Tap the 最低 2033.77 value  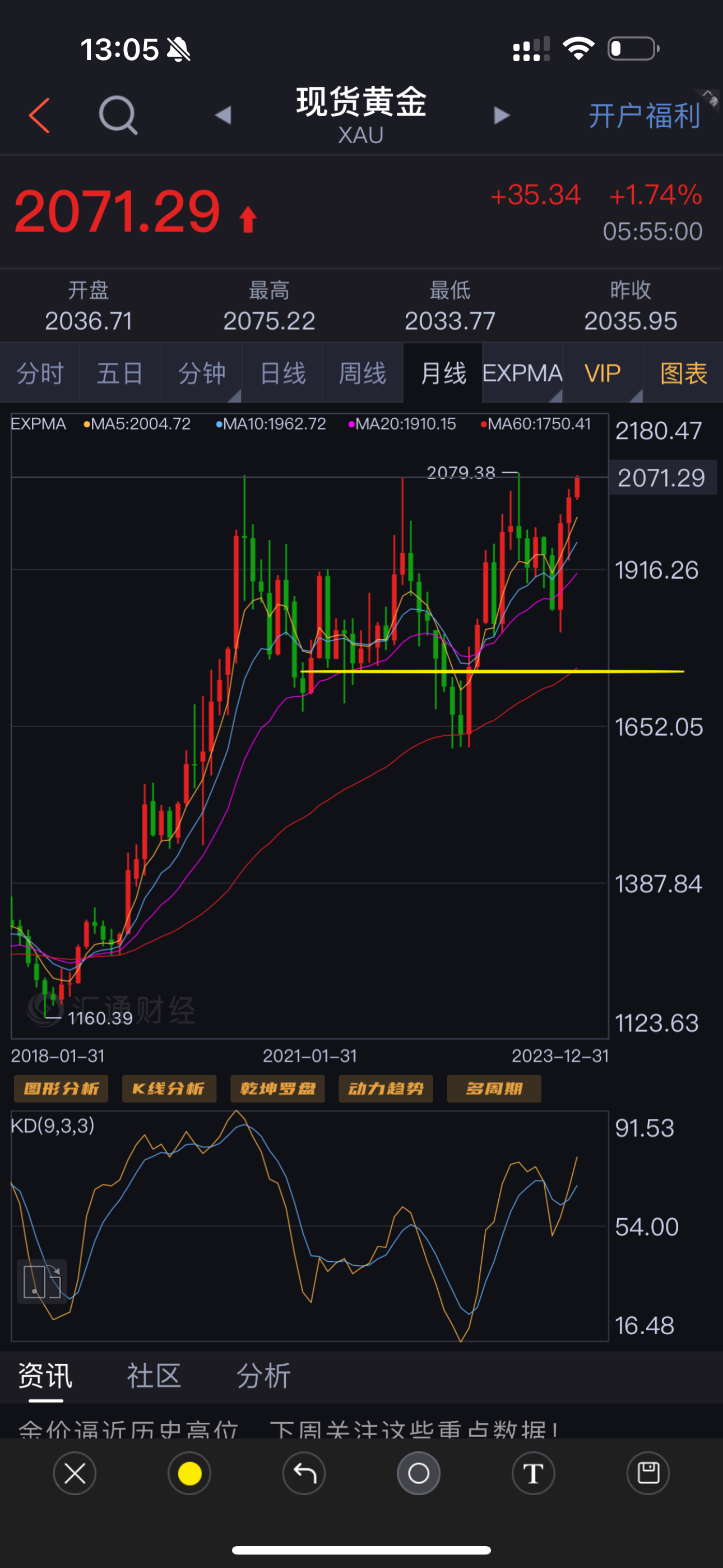449,321
